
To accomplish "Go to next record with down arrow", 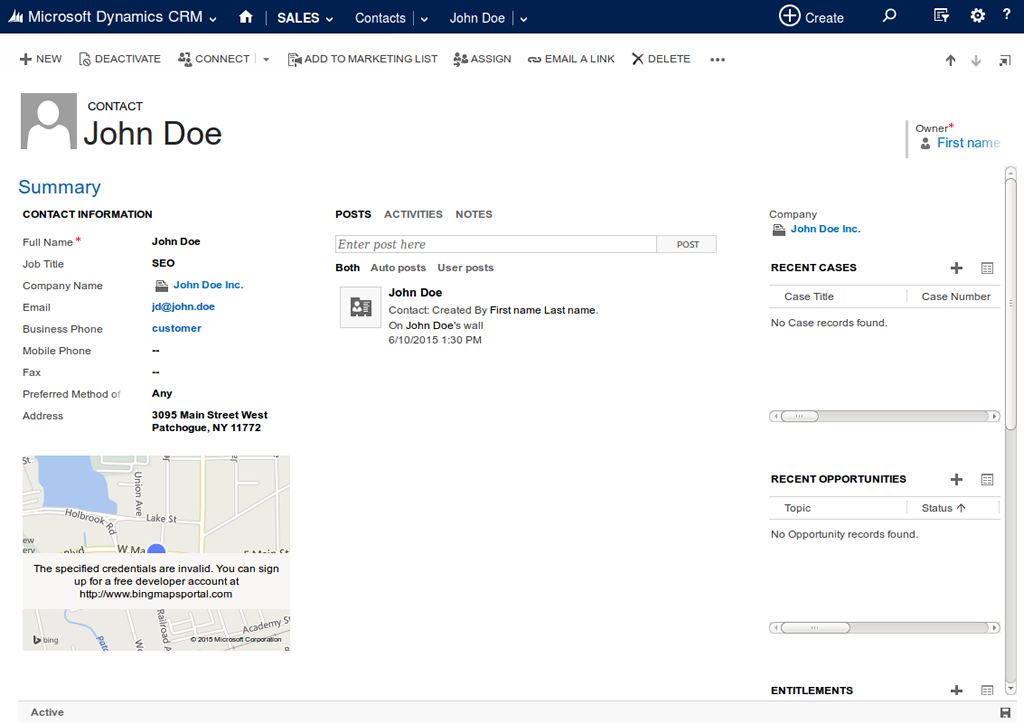I will tap(976, 61).
